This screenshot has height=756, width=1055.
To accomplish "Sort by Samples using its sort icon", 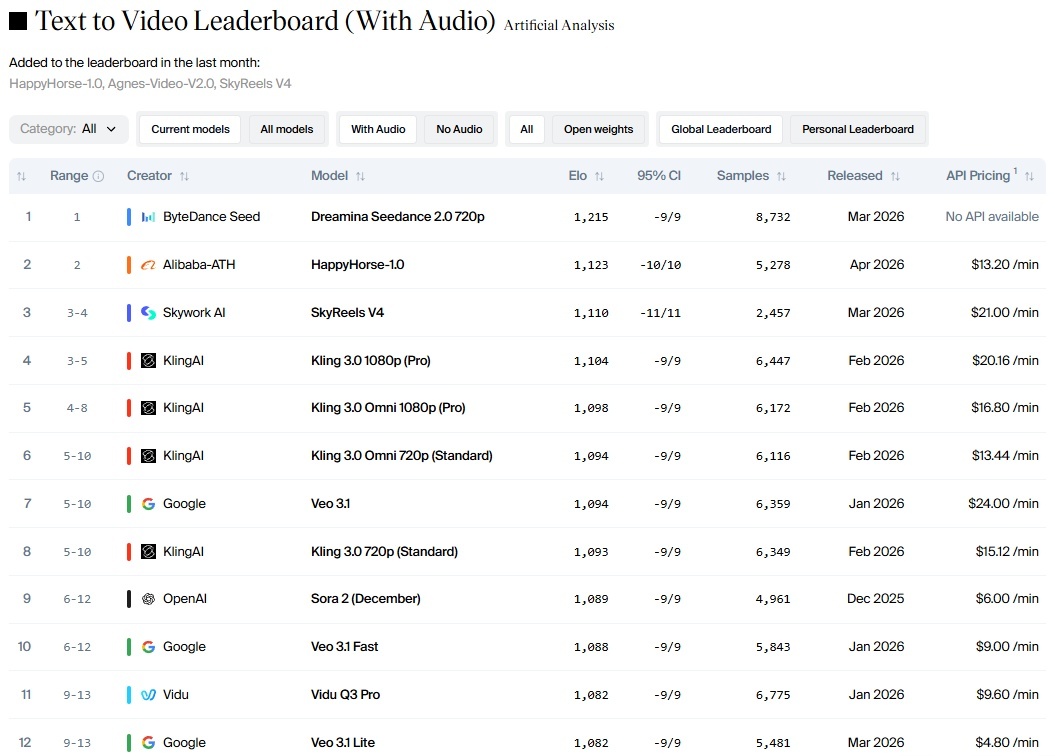I will point(781,176).
